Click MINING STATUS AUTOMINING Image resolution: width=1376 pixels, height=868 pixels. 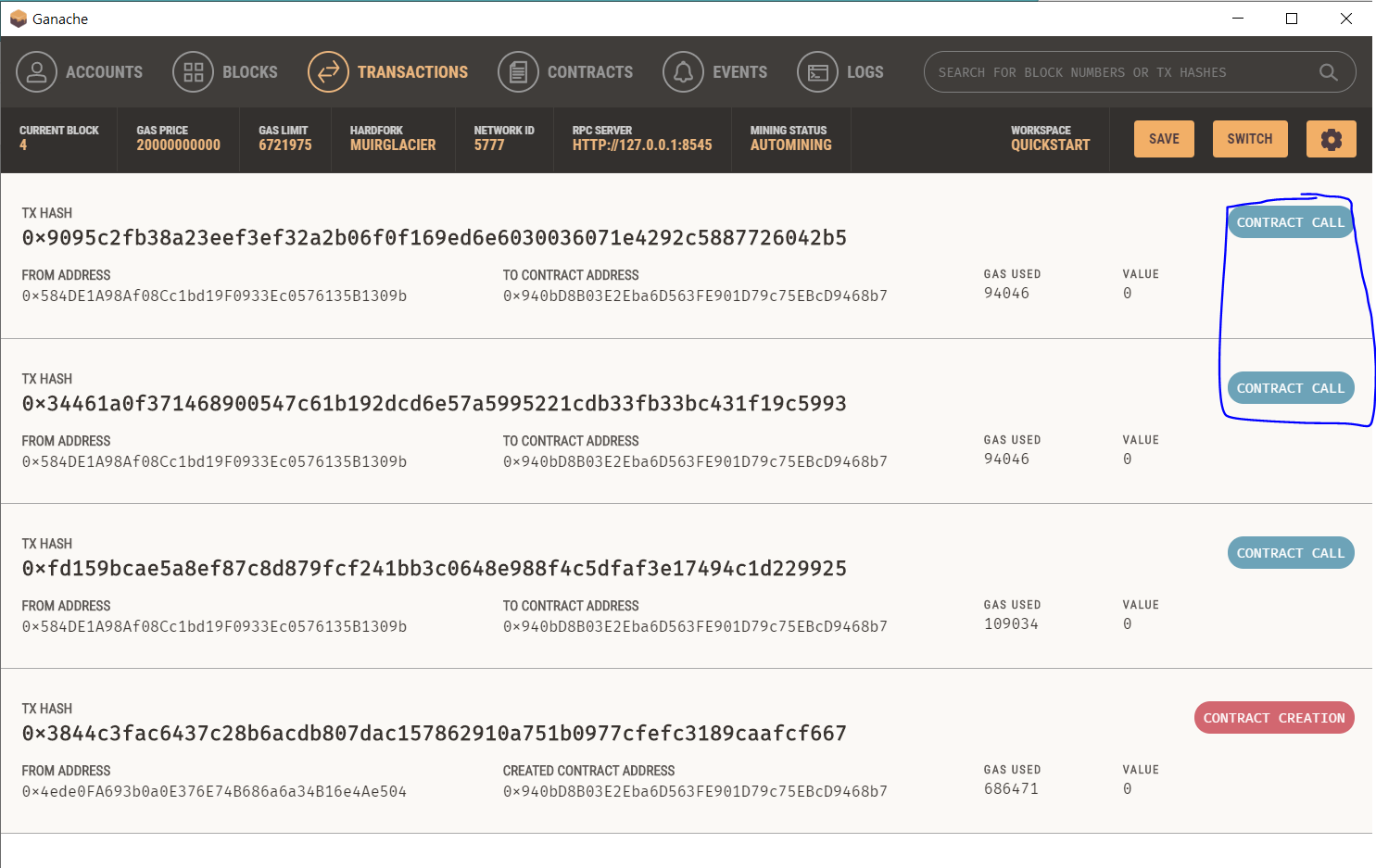tap(791, 145)
